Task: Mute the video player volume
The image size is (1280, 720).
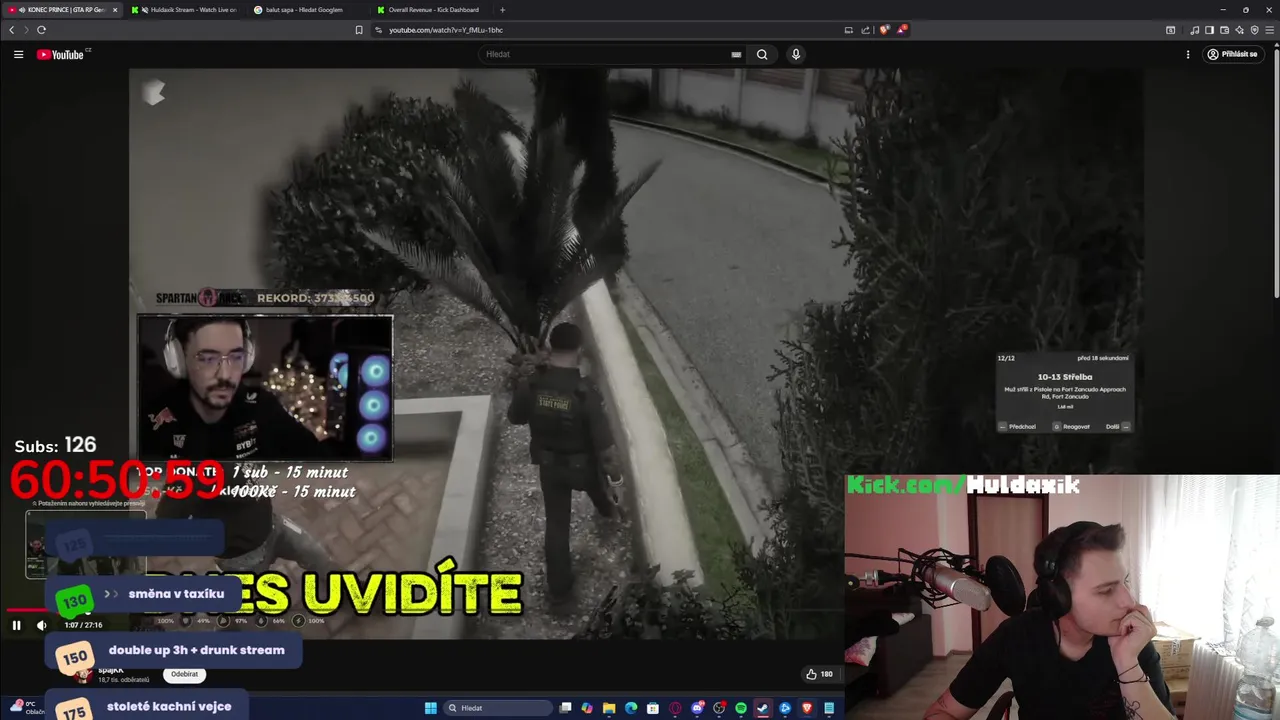Action: click(x=42, y=625)
